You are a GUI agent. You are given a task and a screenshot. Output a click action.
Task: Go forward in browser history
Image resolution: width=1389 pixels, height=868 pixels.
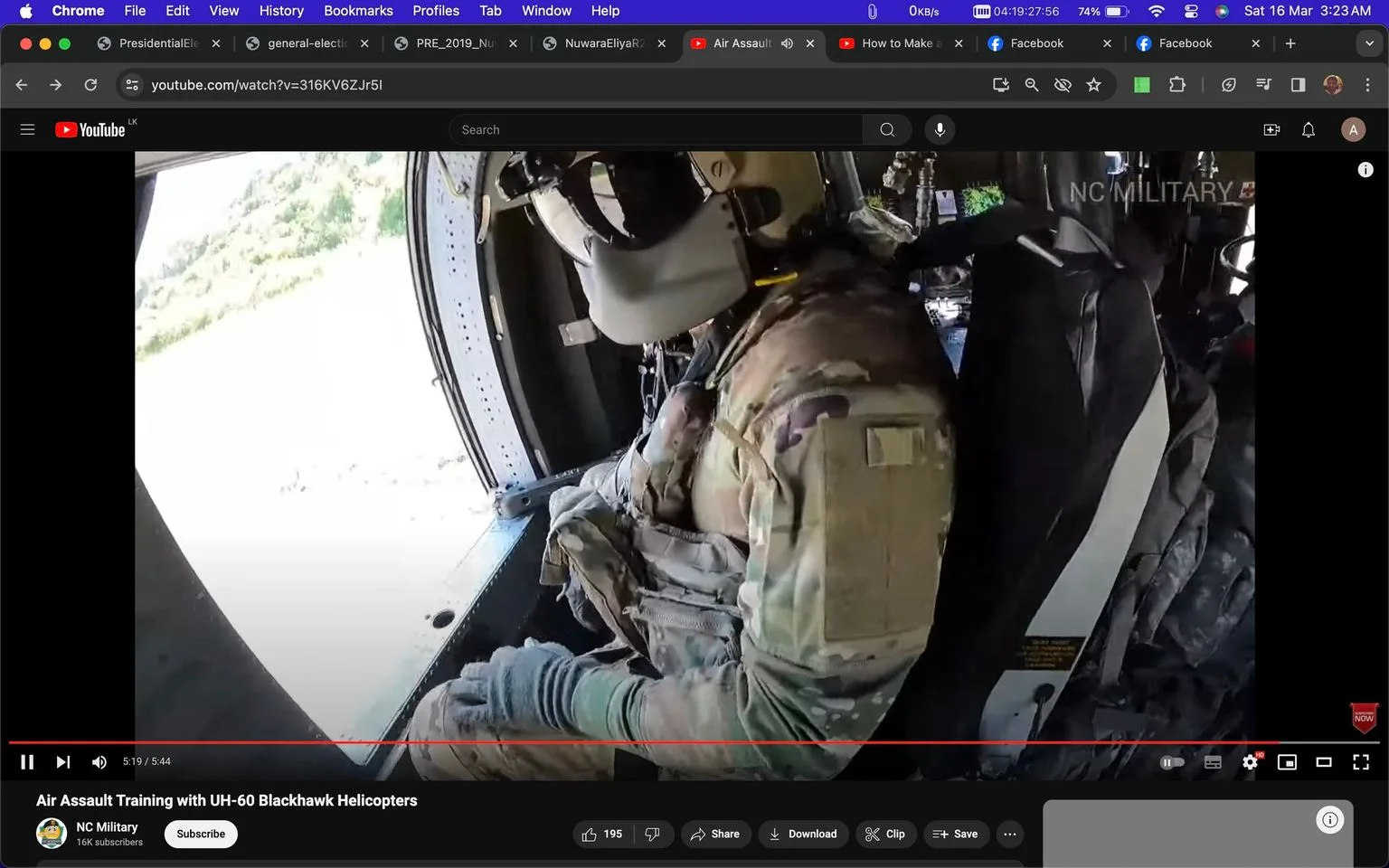point(56,84)
